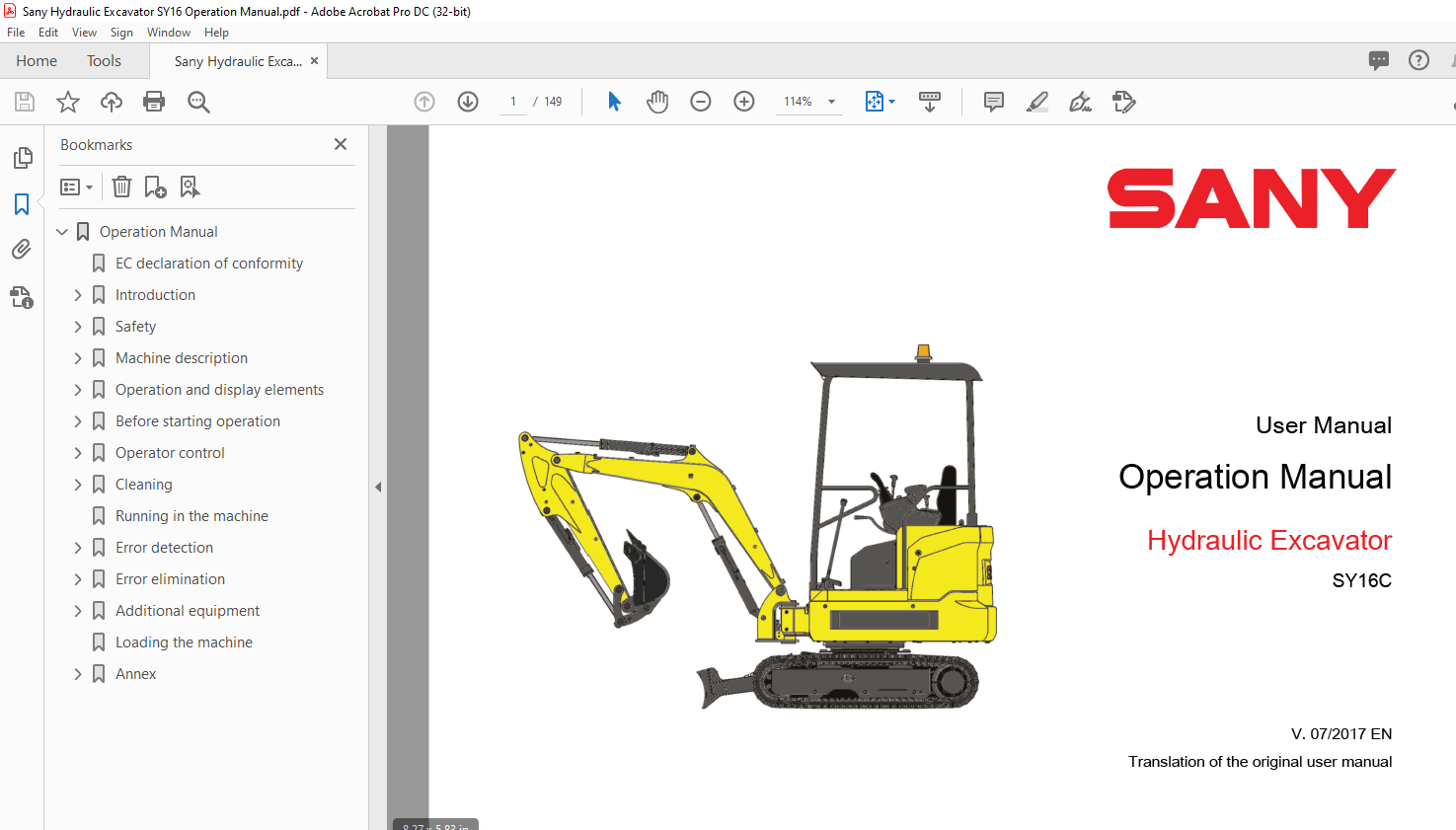Image resolution: width=1456 pixels, height=830 pixels.
Task: Open the zoom level 114% dropdown
Action: pyautogui.click(x=831, y=102)
